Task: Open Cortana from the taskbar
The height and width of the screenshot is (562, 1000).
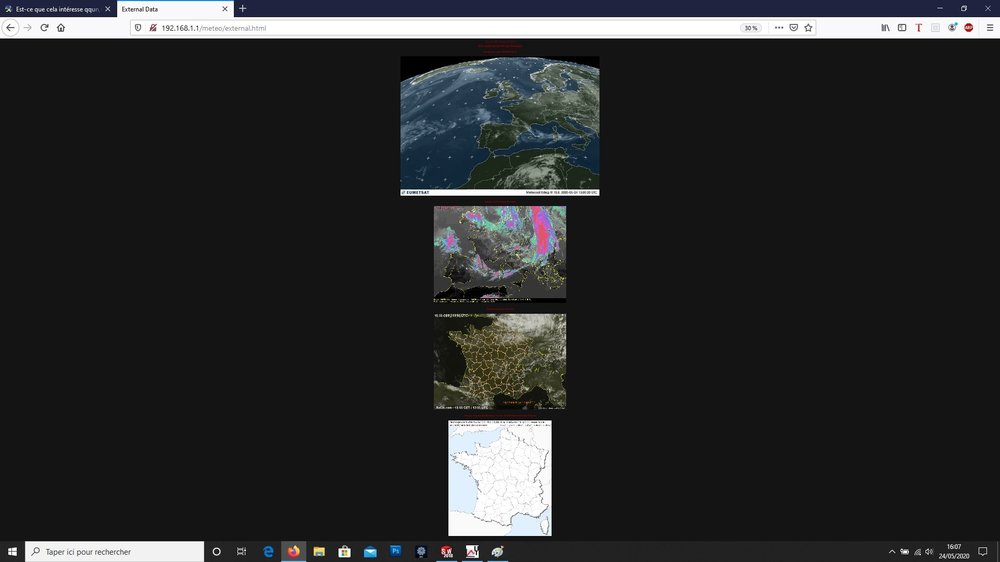Action: coord(216,551)
